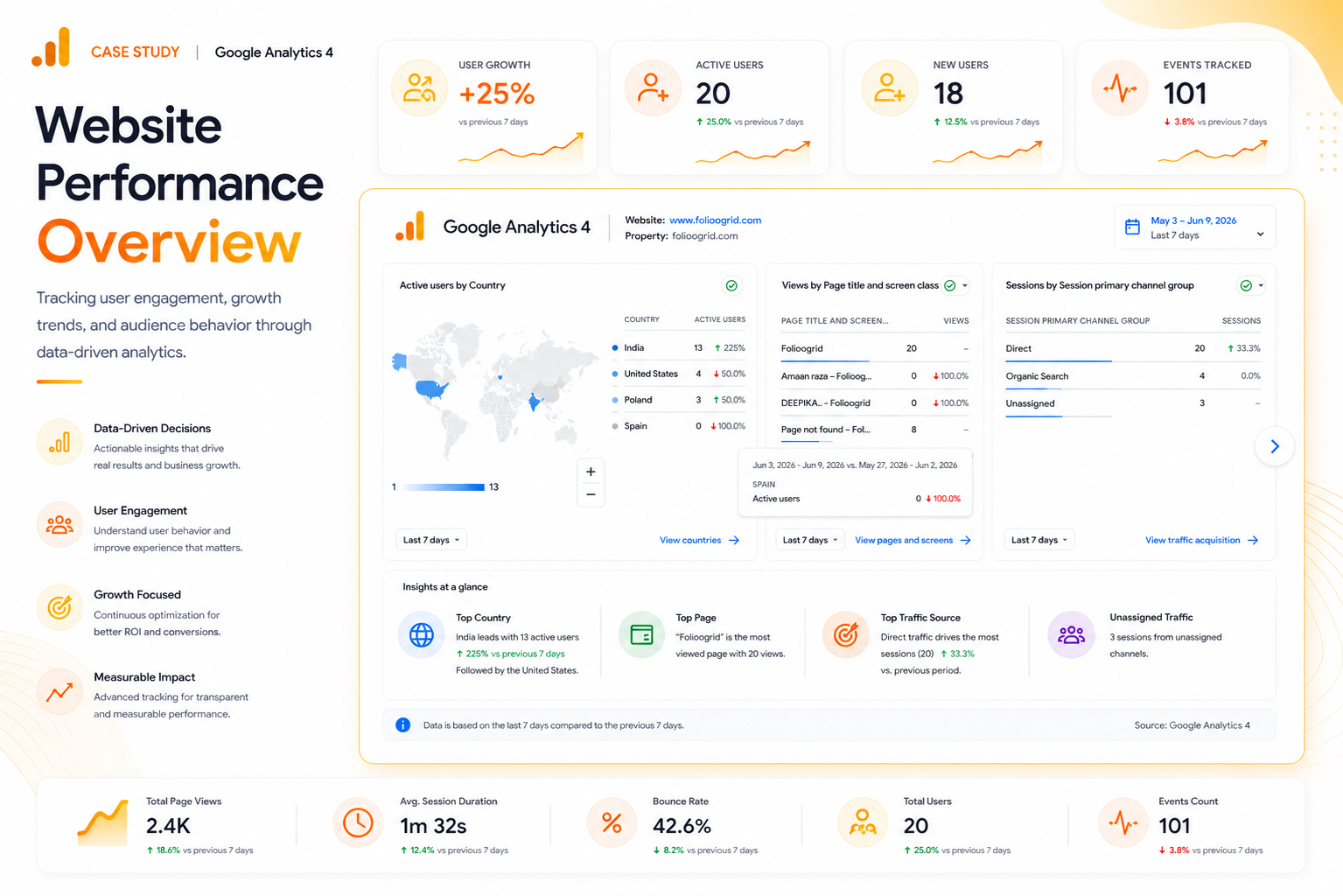1343x896 pixels.
Task: Click the Top Country globe icon
Action: [422, 635]
